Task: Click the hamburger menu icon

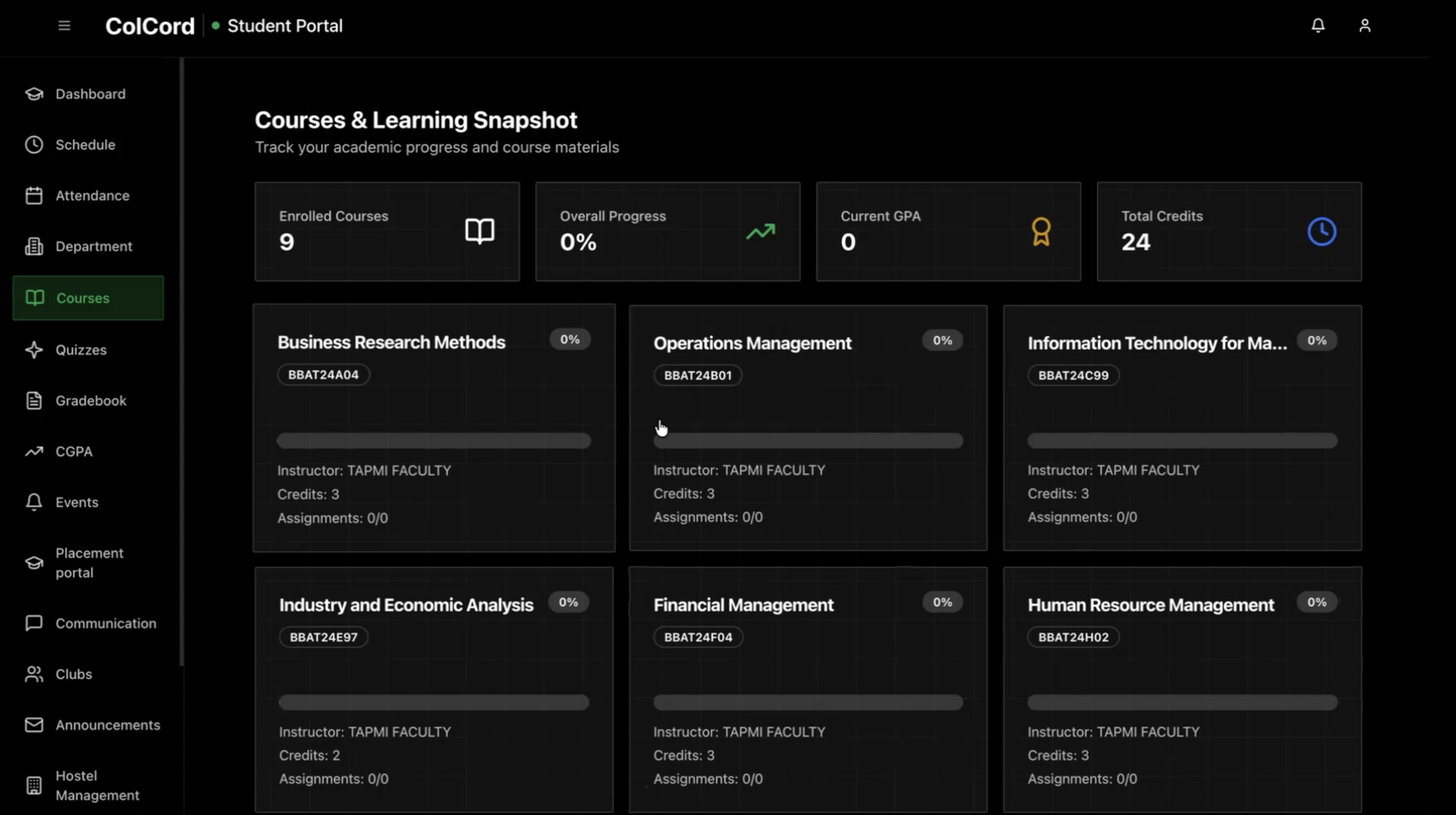Action: click(x=64, y=26)
